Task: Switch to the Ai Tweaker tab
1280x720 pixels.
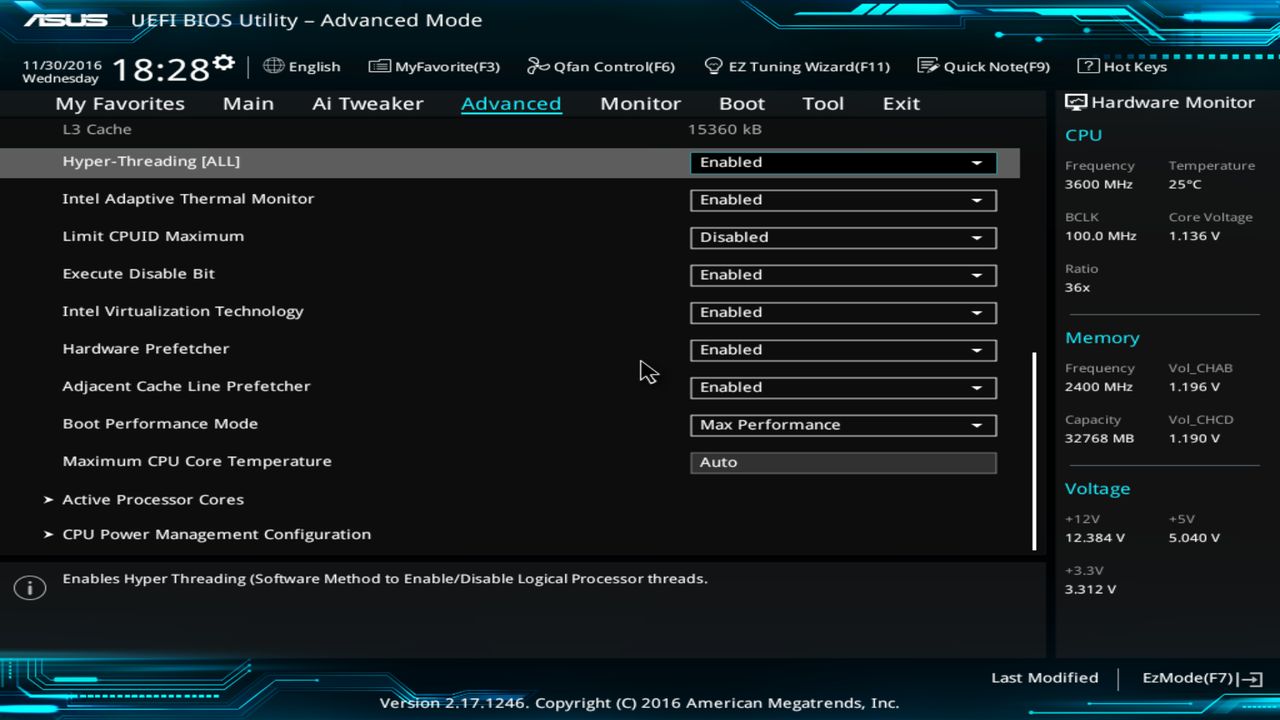Action: tap(367, 103)
